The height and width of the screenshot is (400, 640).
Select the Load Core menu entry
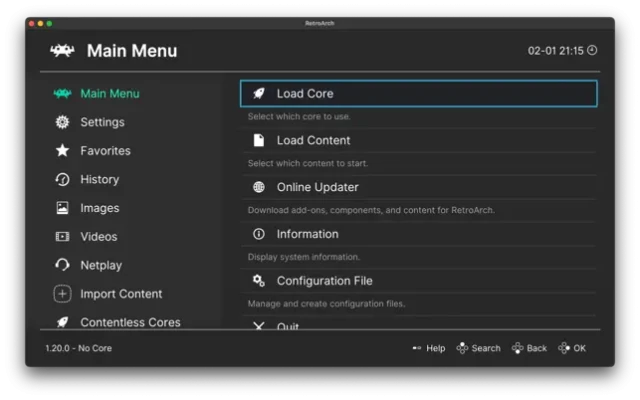point(419,93)
